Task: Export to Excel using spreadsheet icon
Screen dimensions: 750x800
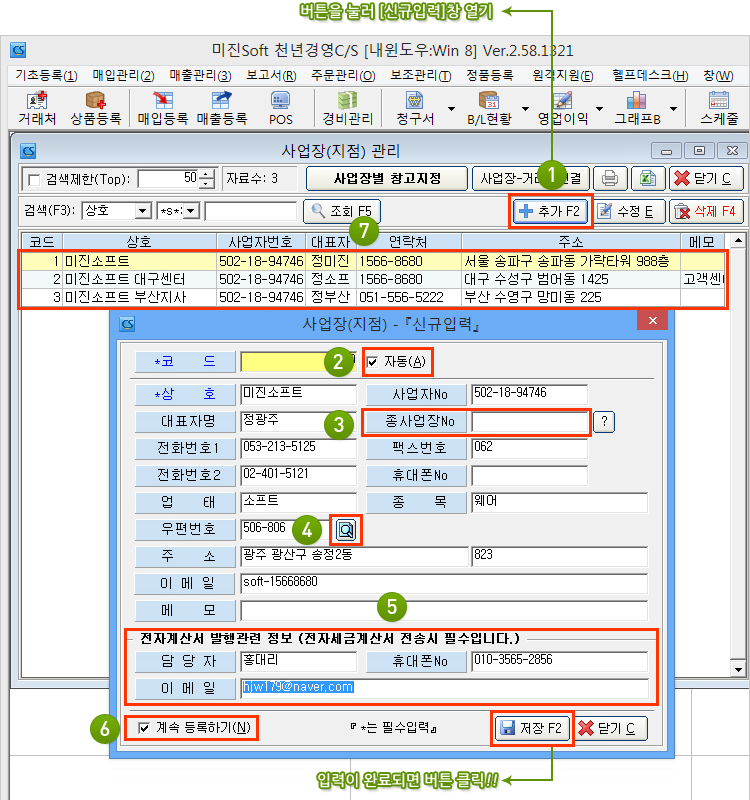Action: click(x=648, y=179)
